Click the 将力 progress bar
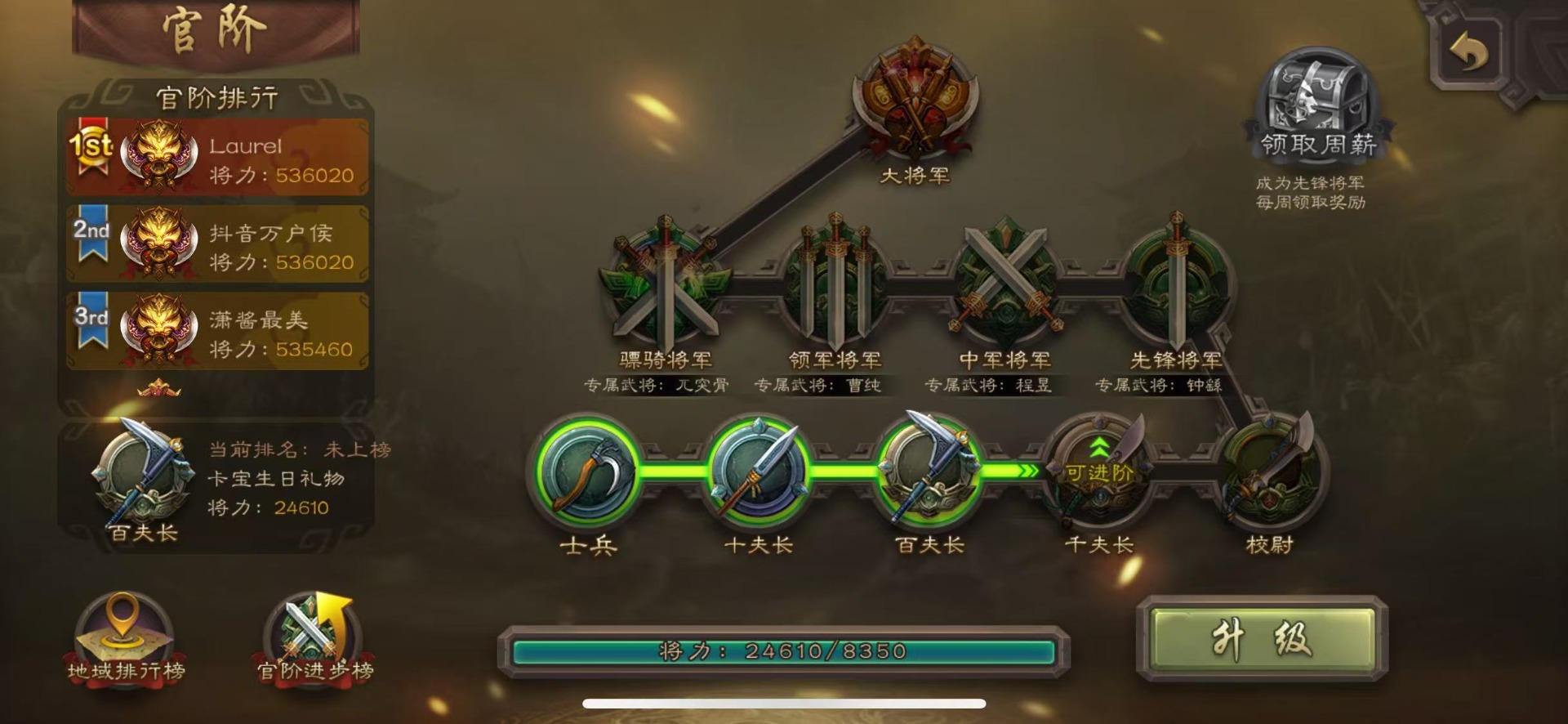Screen dimensions: 1568x724 pos(784,651)
